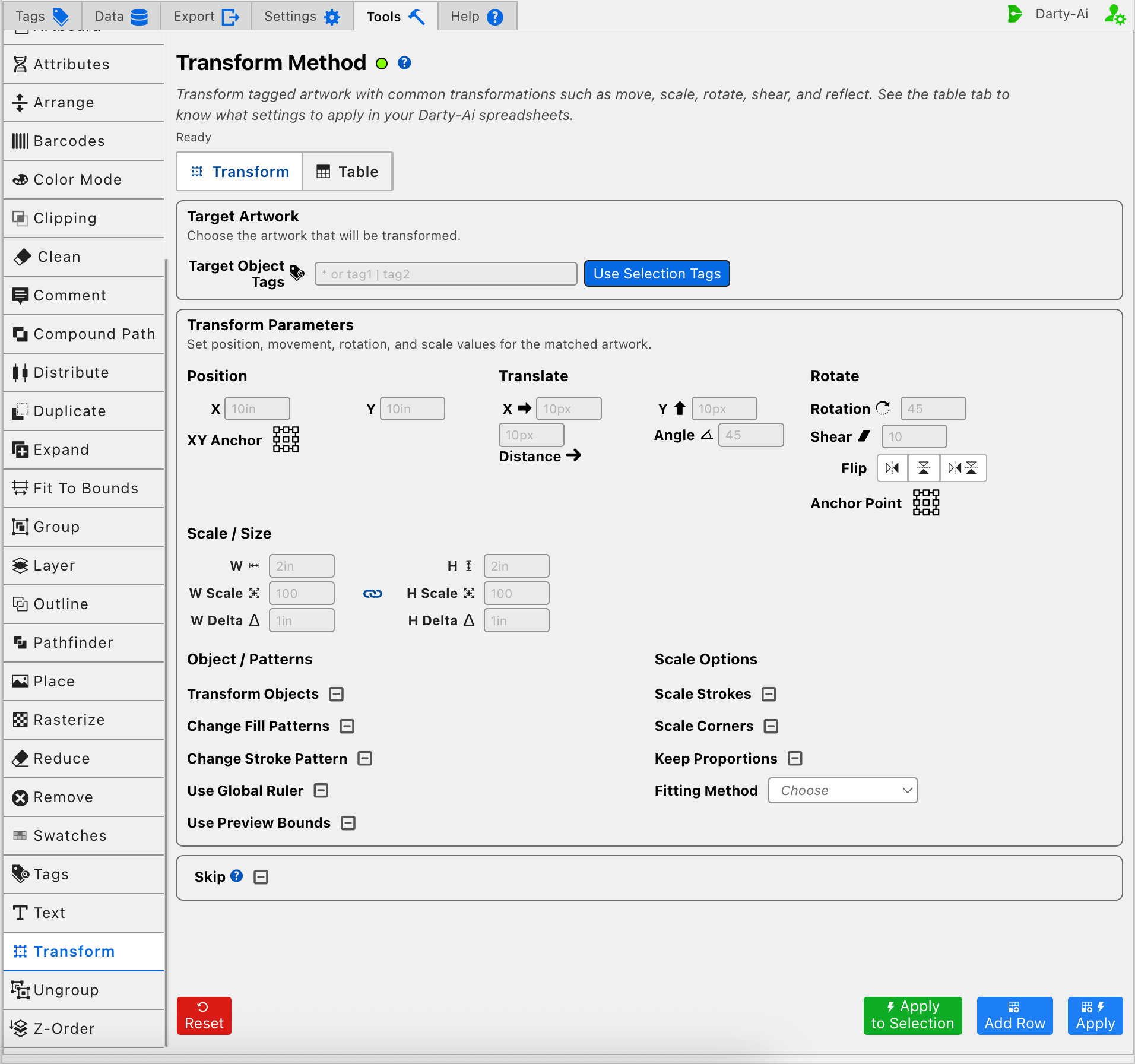The width and height of the screenshot is (1135, 1064).
Task: Select the Clipping tool
Action: pos(84,218)
